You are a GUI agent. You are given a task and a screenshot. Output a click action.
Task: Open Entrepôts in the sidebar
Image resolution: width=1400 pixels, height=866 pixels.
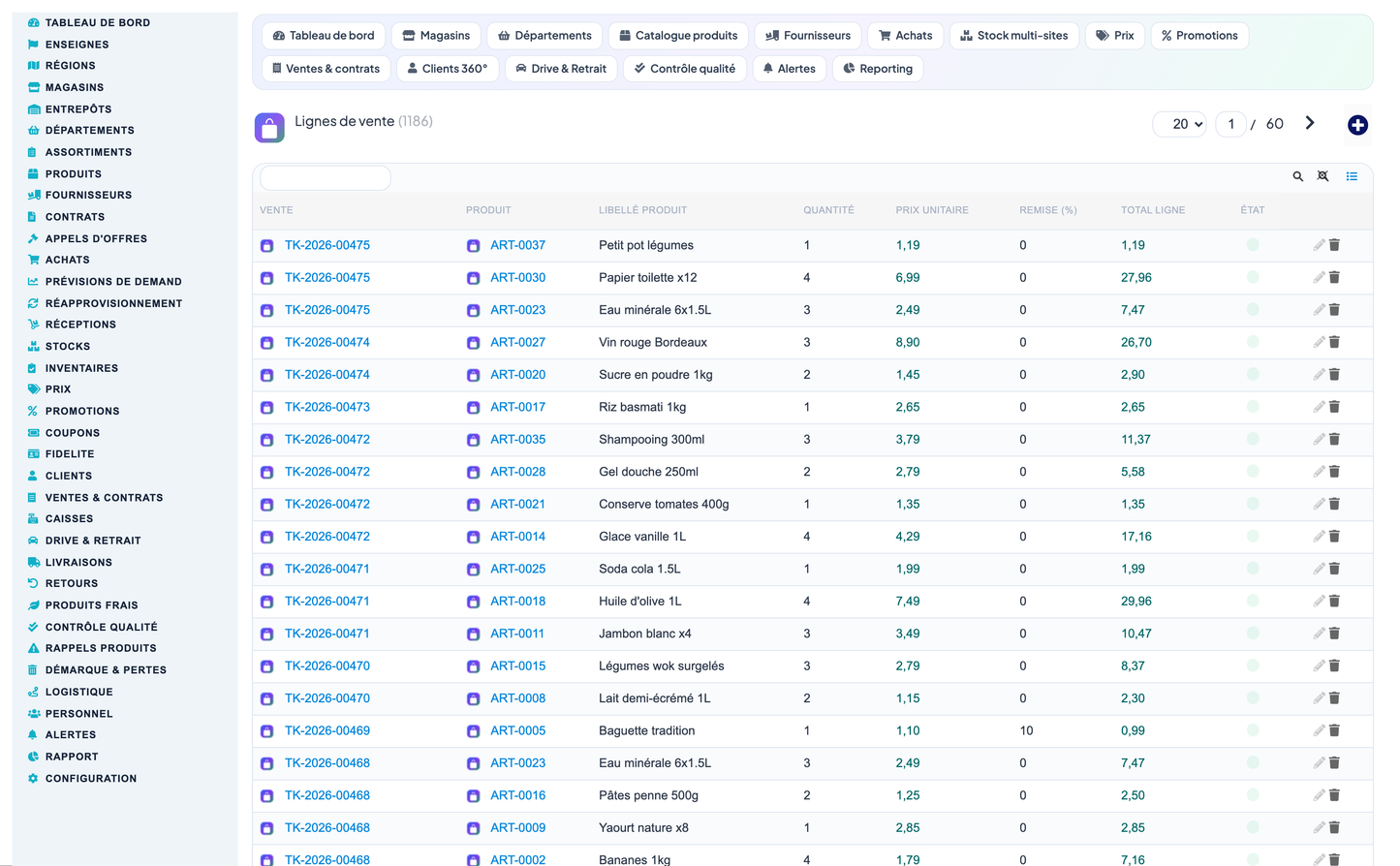78,109
